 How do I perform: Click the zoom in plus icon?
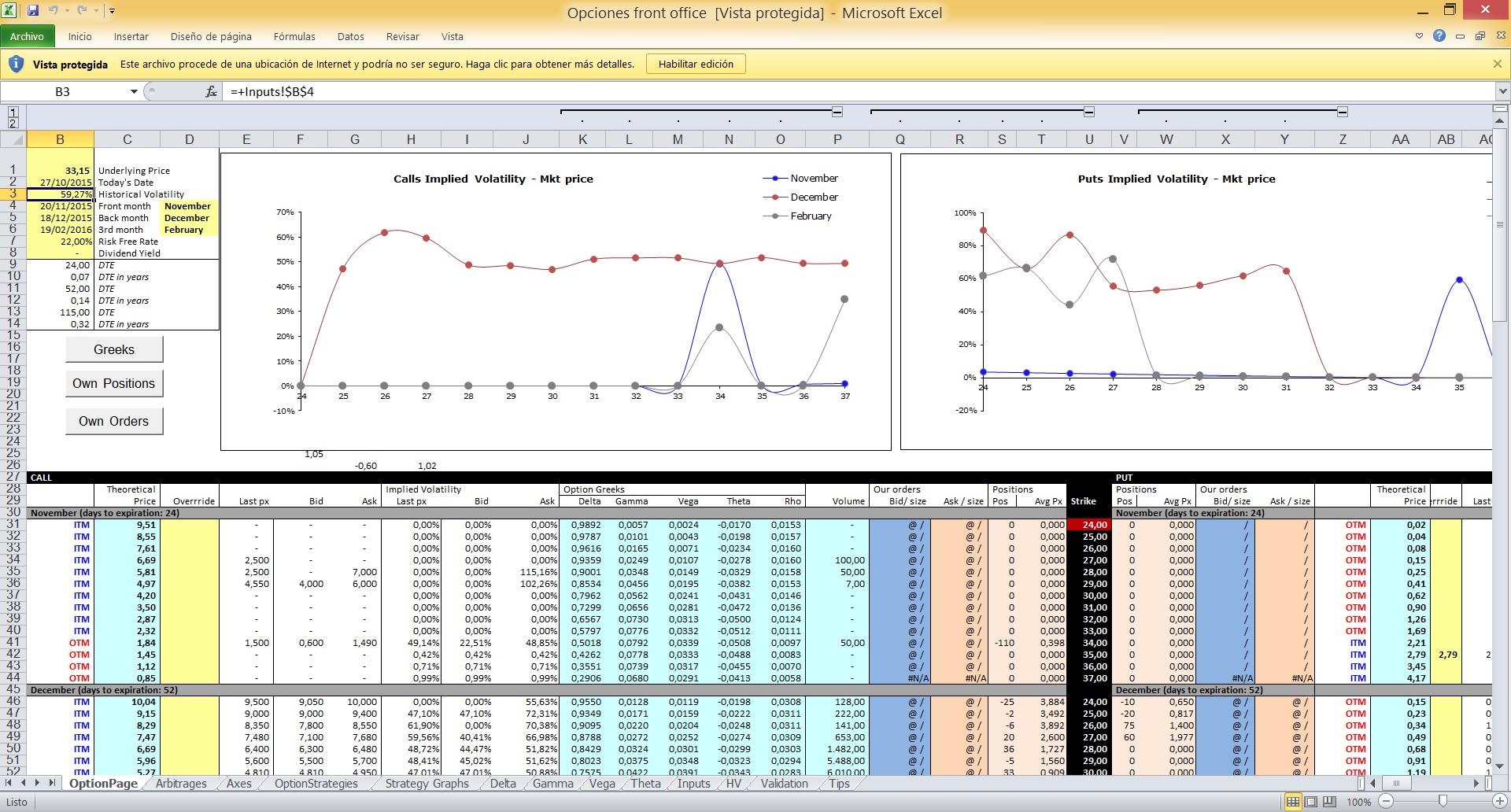coord(1500,802)
